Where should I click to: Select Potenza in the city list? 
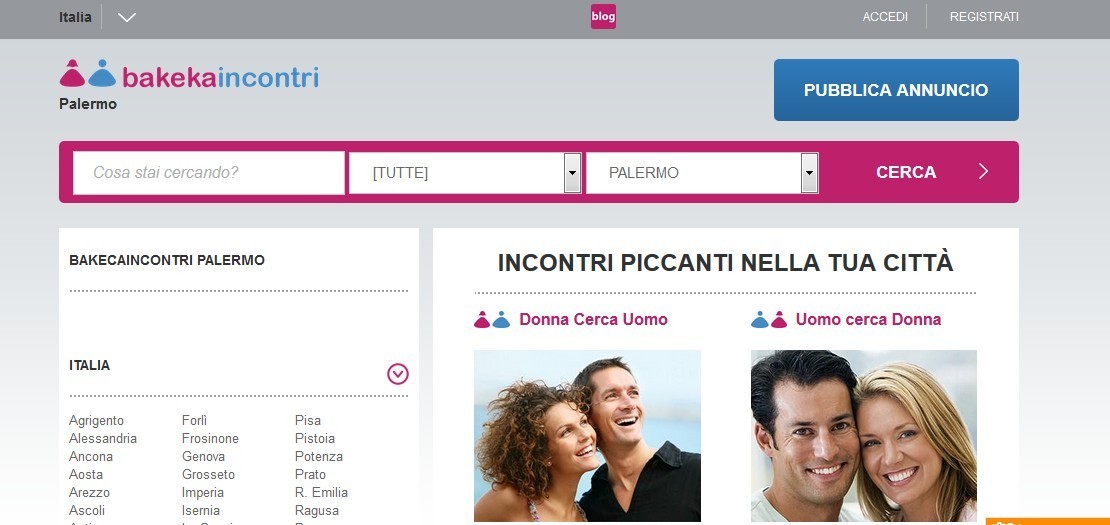[x=319, y=456]
